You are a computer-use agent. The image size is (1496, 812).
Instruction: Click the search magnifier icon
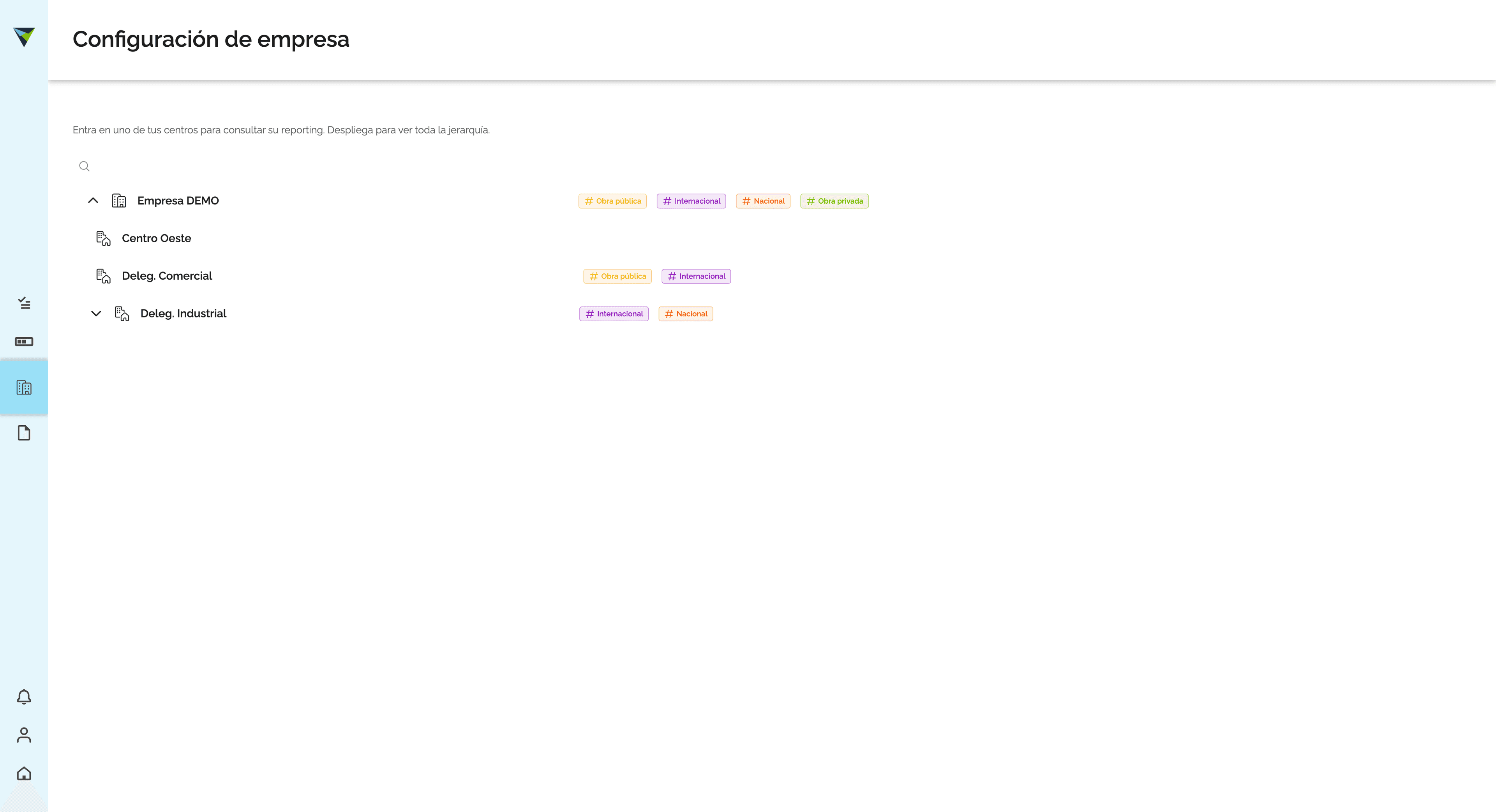84,166
